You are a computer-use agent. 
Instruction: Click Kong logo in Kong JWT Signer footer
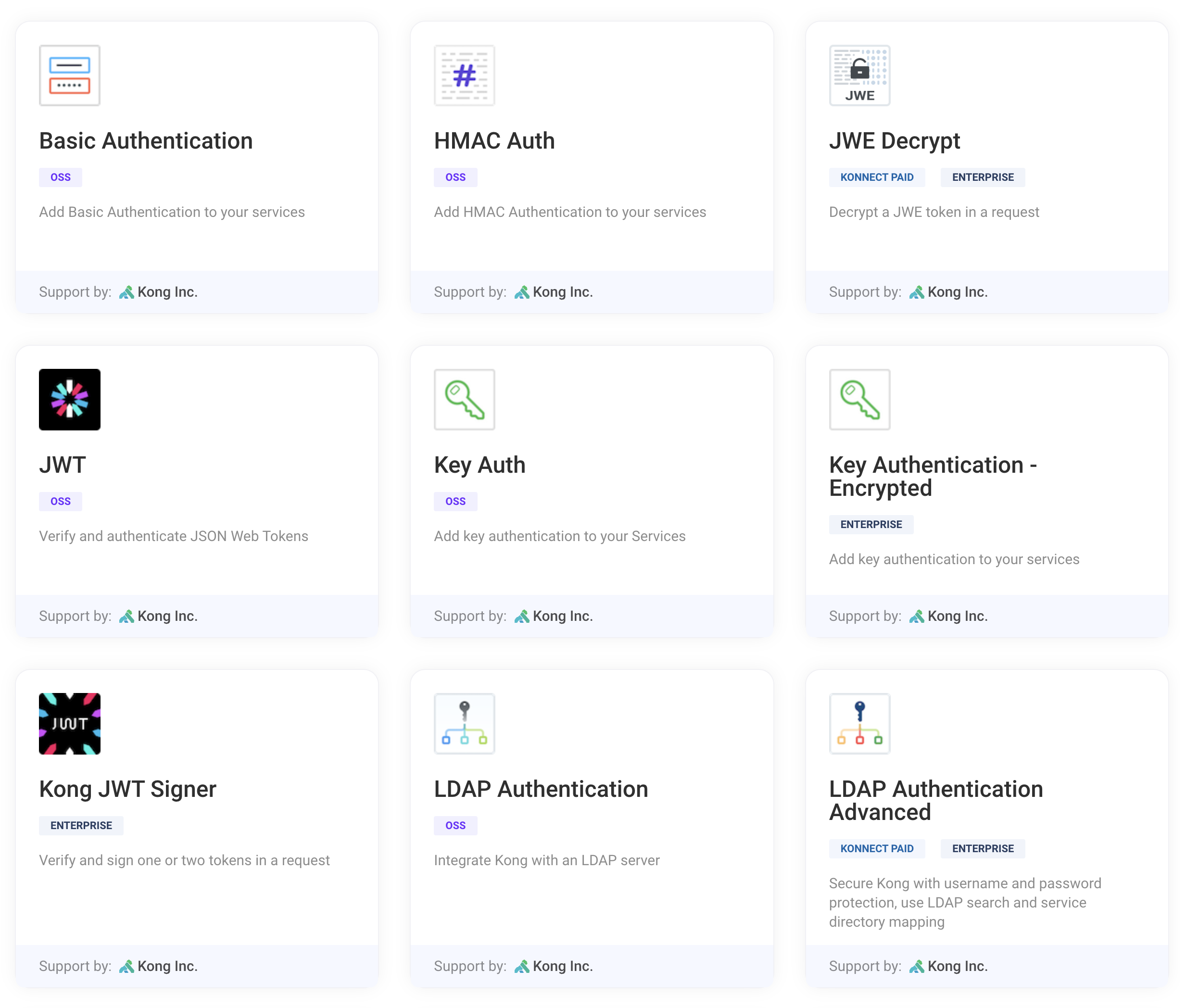(x=126, y=966)
